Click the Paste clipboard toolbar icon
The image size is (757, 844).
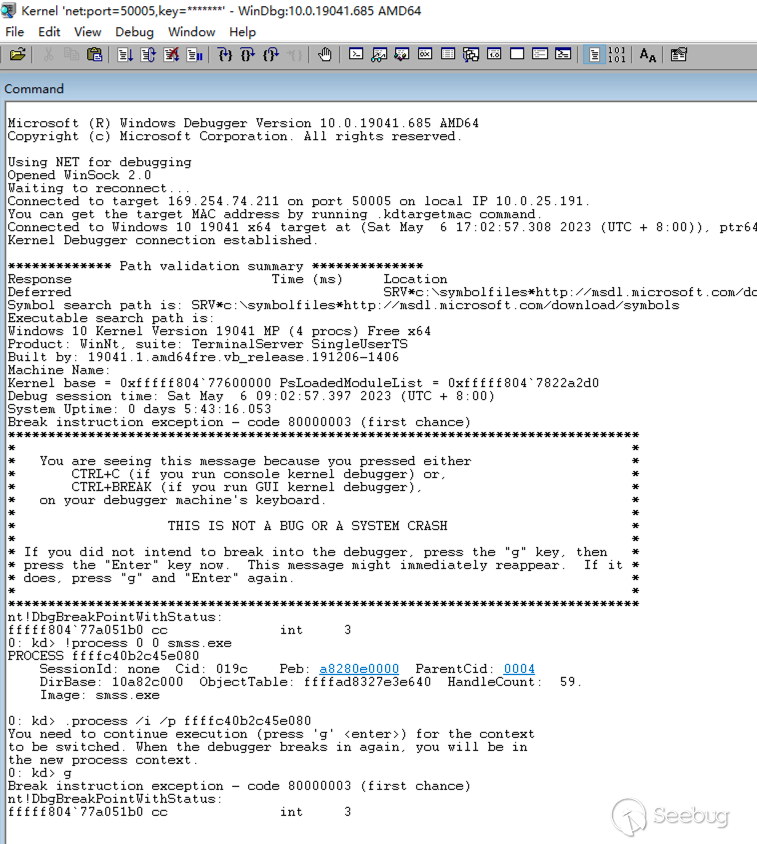(x=94, y=54)
